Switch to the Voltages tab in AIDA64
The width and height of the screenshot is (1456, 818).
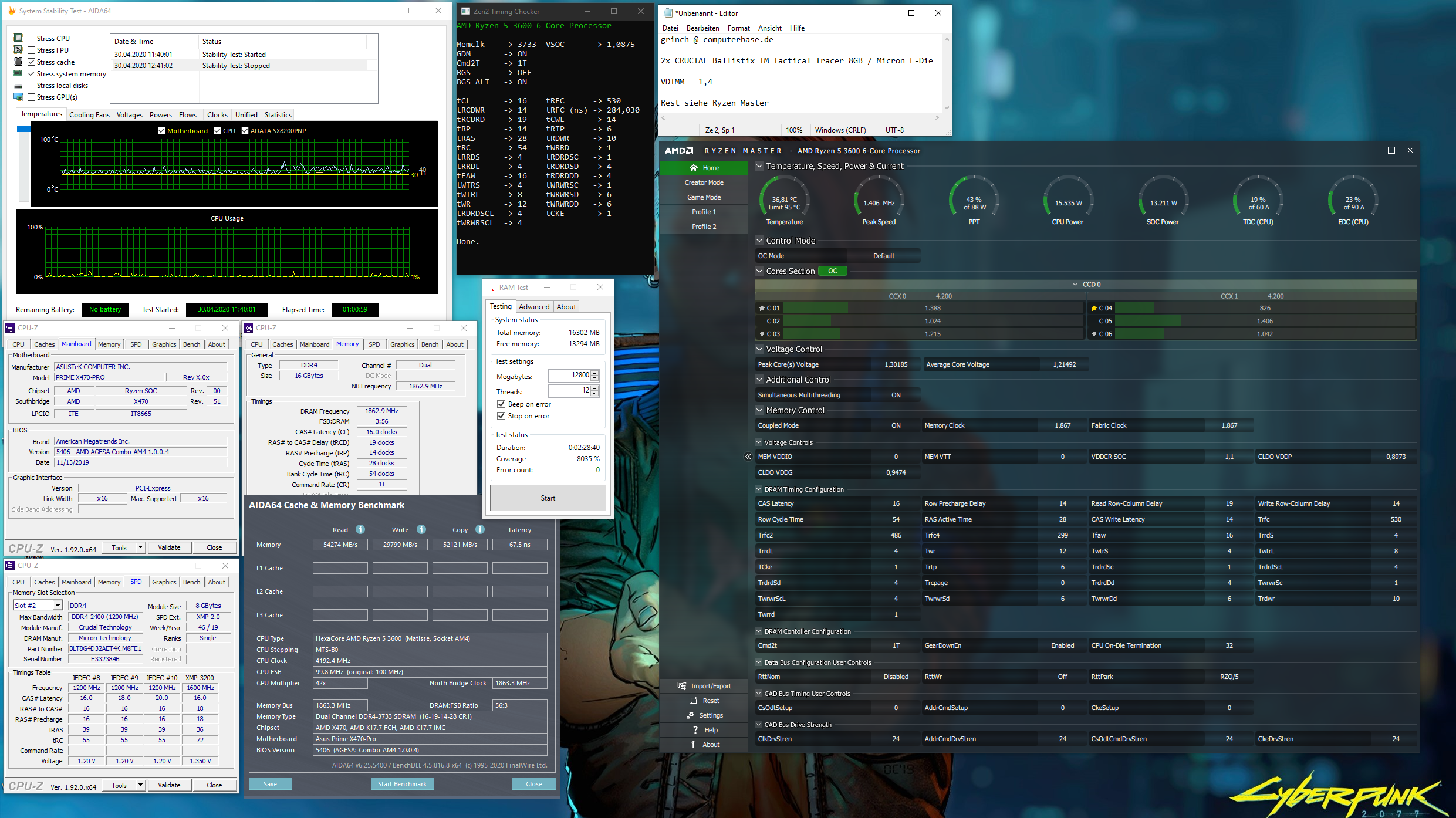(129, 115)
